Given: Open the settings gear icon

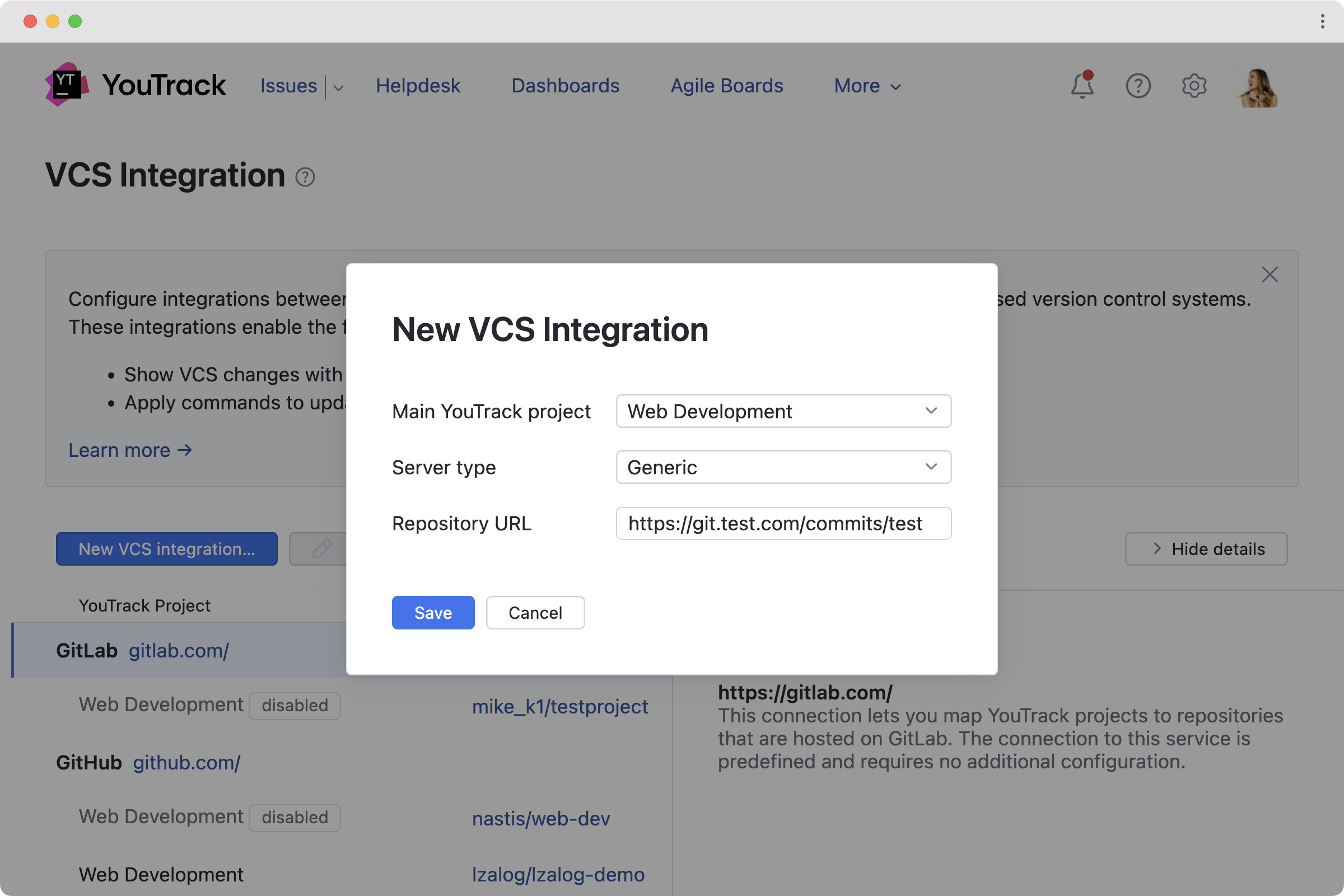Looking at the screenshot, I should pyautogui.click(x=1194, y=86).
